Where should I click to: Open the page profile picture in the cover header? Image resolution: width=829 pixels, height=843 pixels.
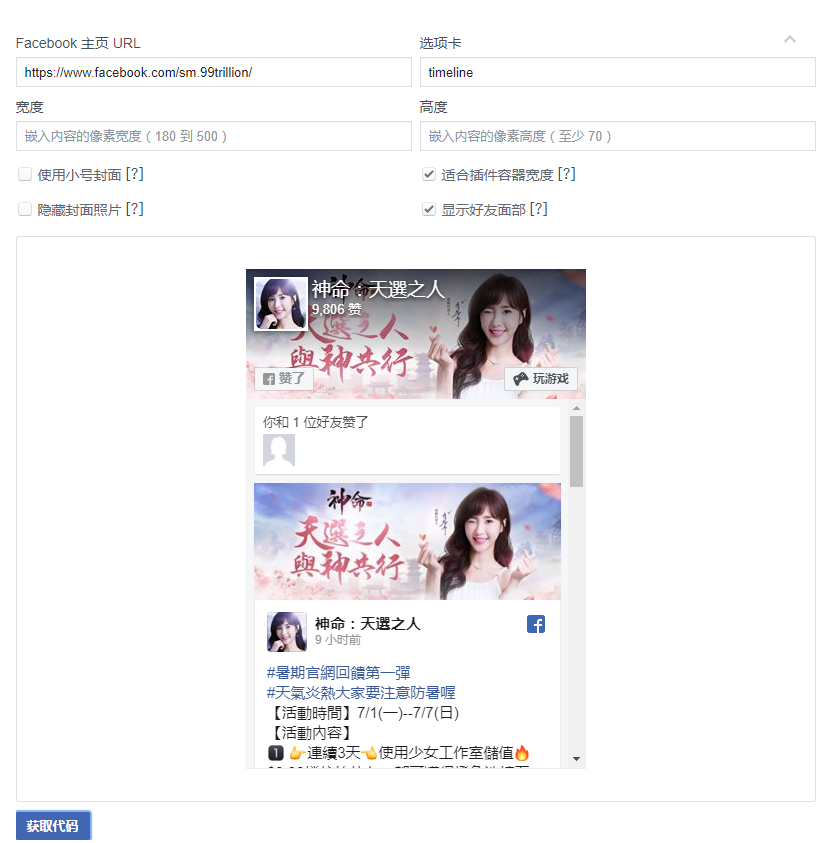pyautogui.click(x=281, y=304)
